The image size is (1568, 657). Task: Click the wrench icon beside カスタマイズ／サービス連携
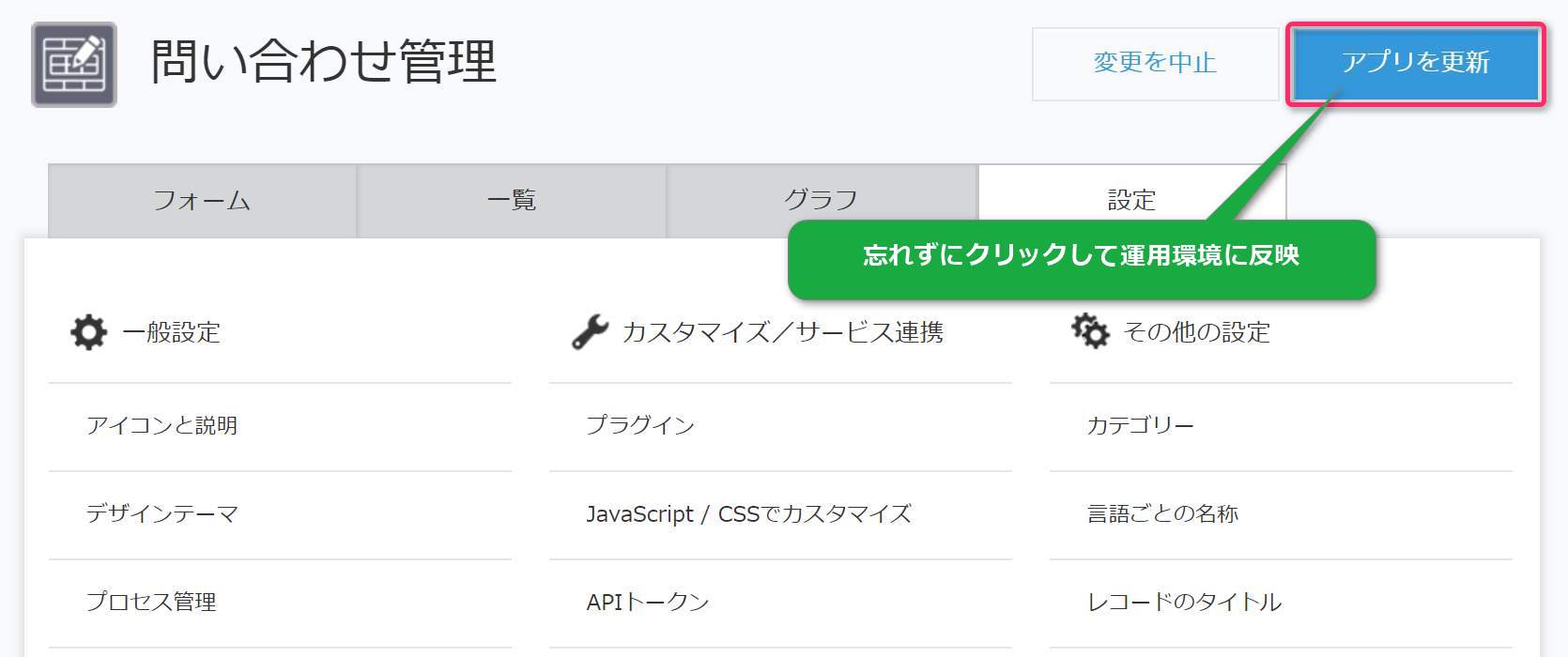590,332
